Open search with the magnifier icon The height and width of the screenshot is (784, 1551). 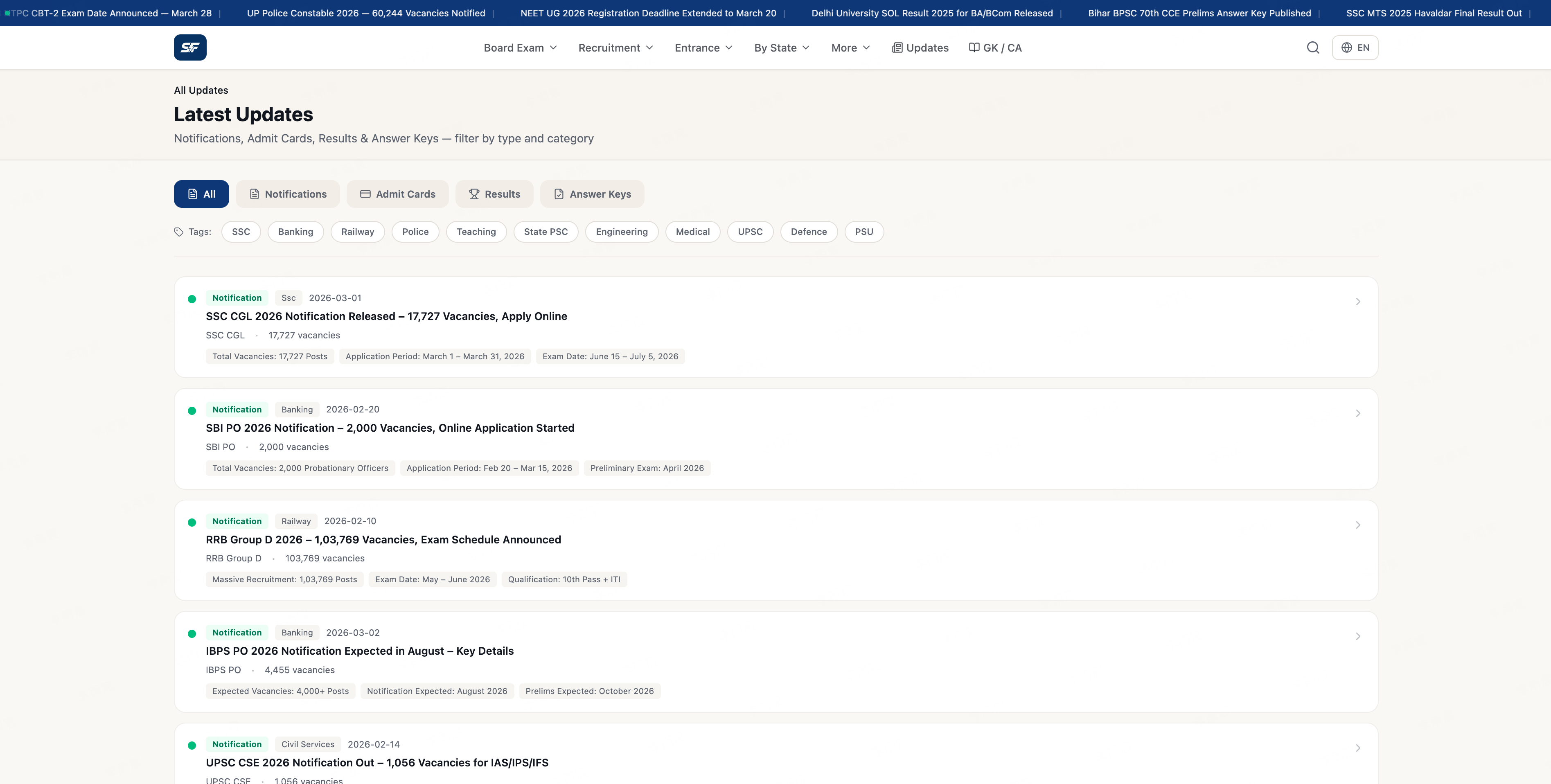pyautogui.click(x=1312, y=47)
